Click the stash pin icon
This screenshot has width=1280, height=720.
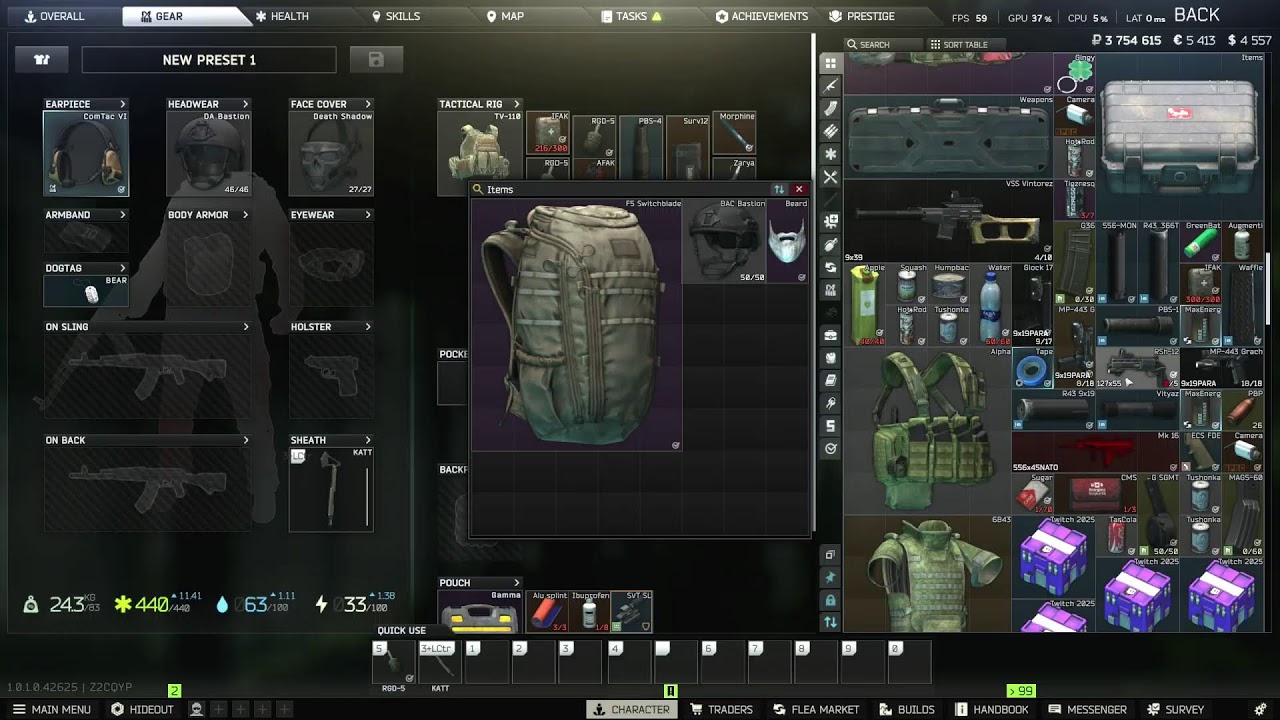[830, 578]
